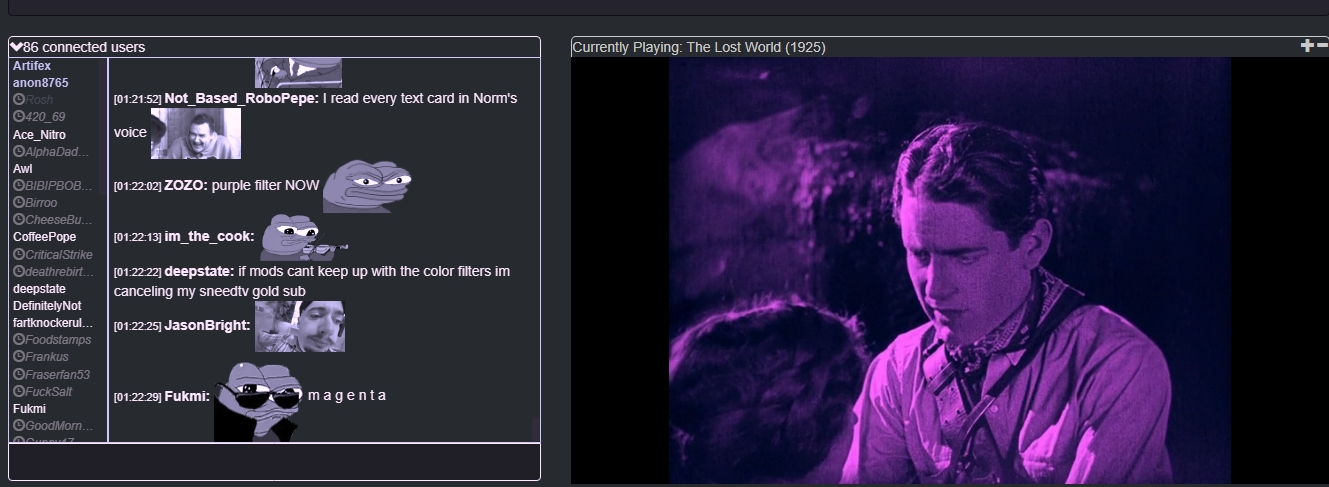Select user CoffeePope in the user list
The height and width of the screenshot is (487, 1329).
44,237
